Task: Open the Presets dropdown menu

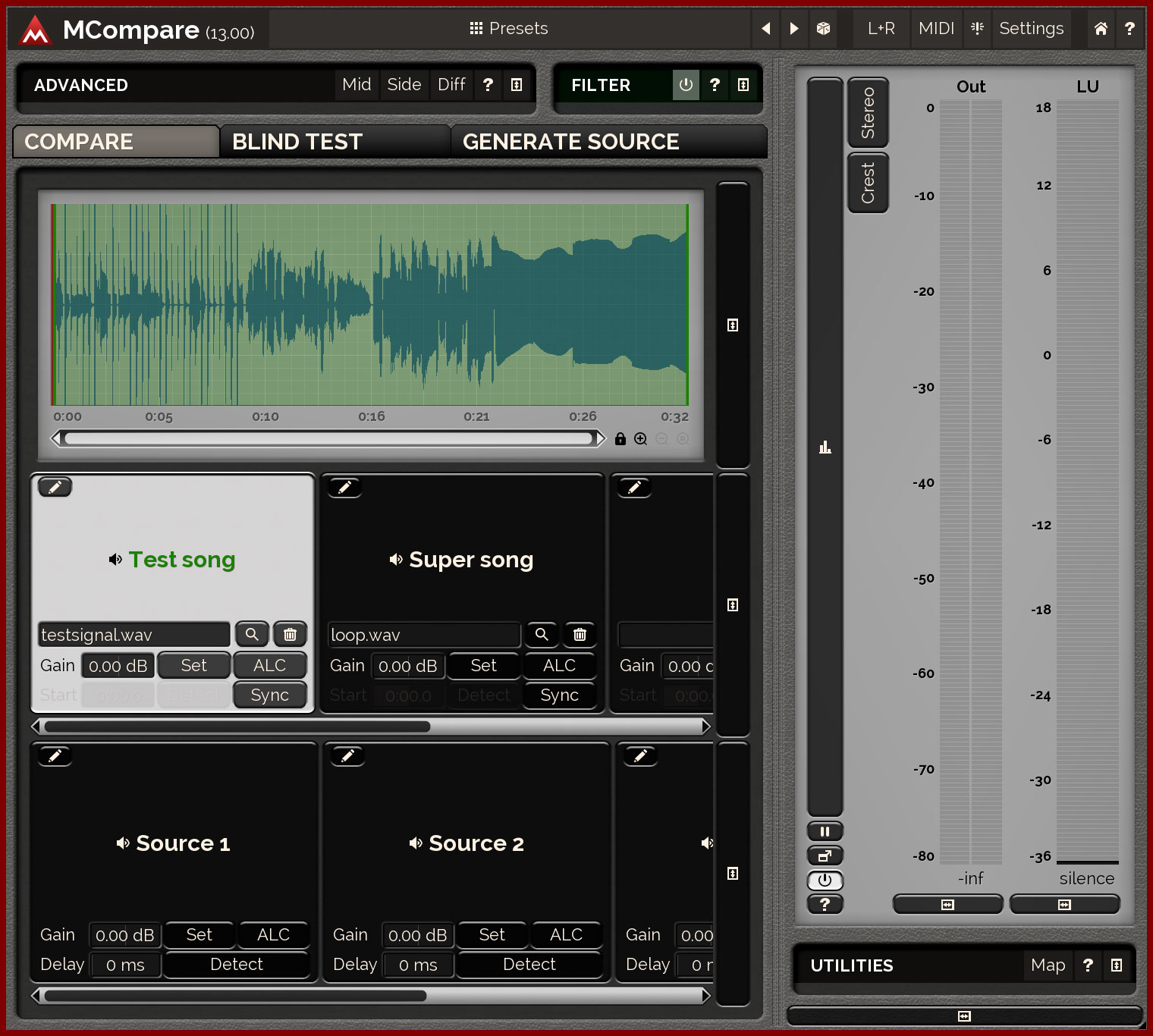Action: point(508,29)
